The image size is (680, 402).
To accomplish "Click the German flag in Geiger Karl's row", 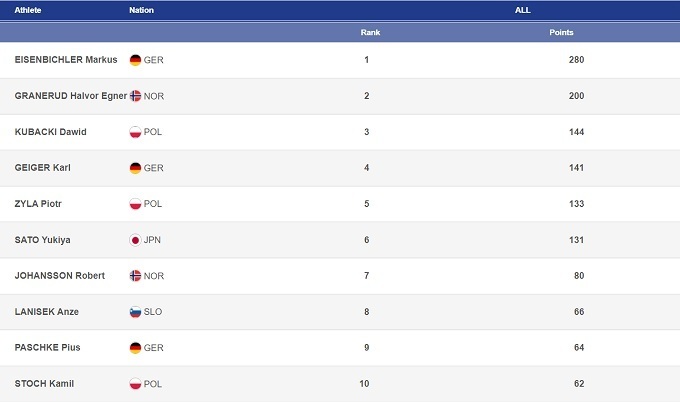I will (x=135, y=168).
